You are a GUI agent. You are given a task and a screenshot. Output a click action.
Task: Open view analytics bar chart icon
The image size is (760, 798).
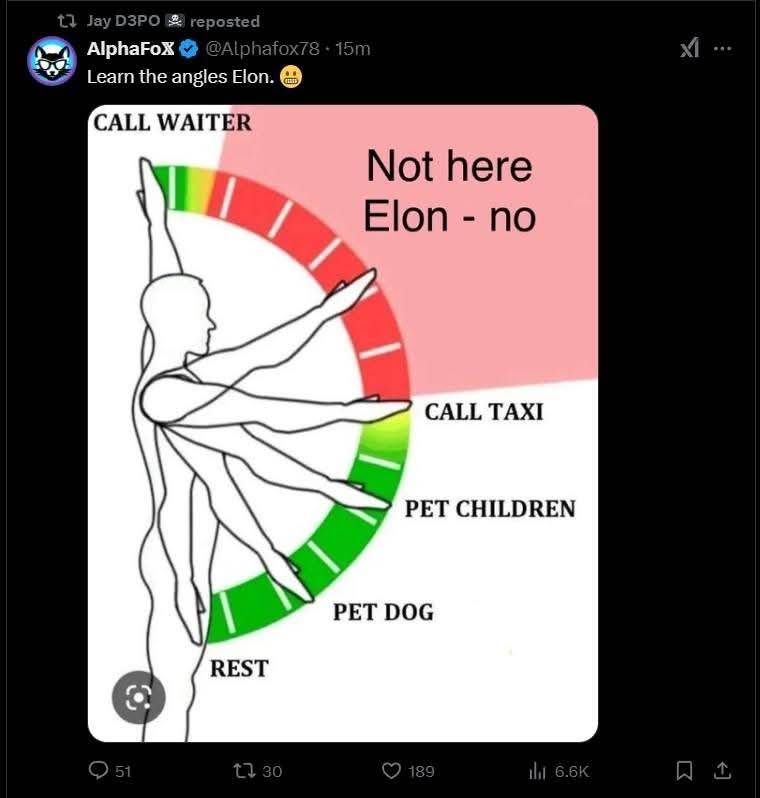click(x=535, y=770)
